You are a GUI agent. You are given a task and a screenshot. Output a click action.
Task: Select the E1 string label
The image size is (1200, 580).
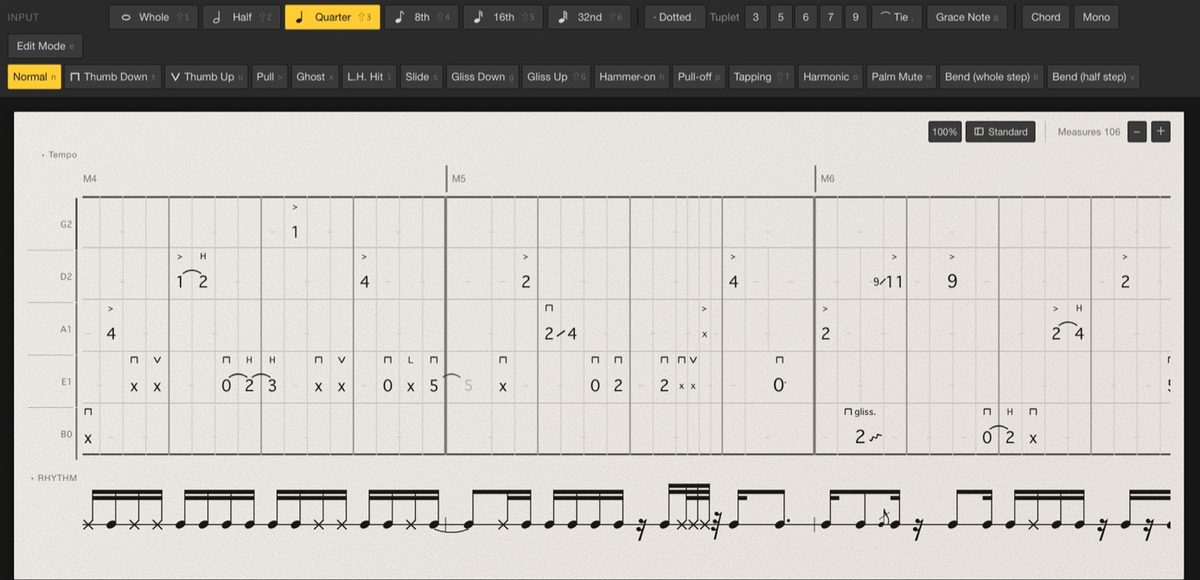pos(66,380)
